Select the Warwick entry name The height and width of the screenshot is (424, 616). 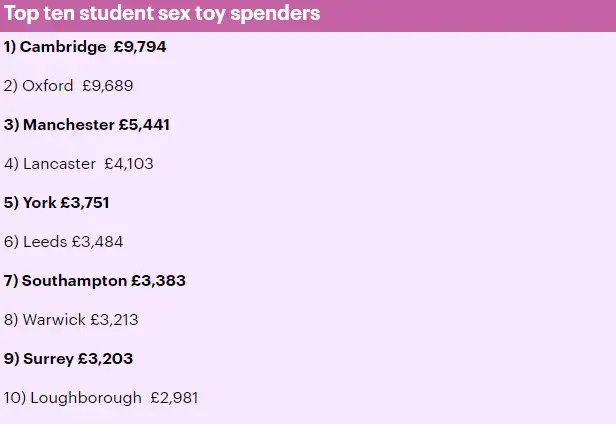pos(54,319)
